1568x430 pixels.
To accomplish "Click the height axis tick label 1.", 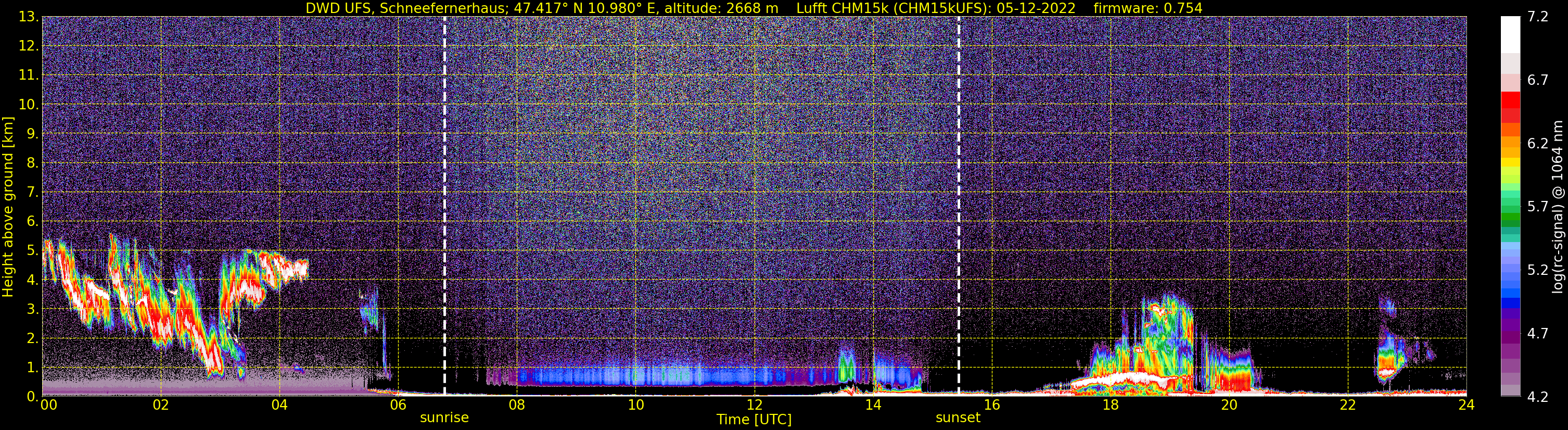I will (33, 367).
